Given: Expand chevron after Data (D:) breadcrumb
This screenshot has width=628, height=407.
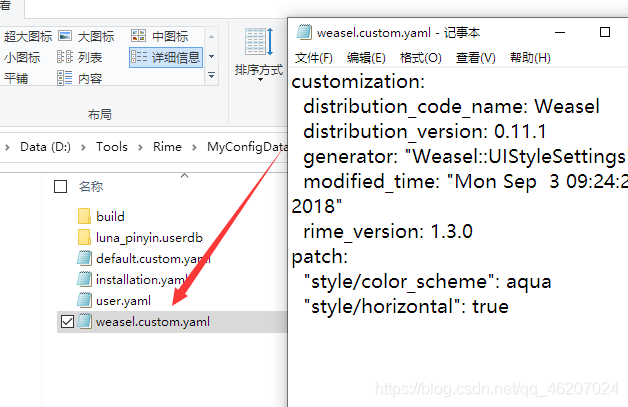Looking at the screenshot, I should coord(83,147).
